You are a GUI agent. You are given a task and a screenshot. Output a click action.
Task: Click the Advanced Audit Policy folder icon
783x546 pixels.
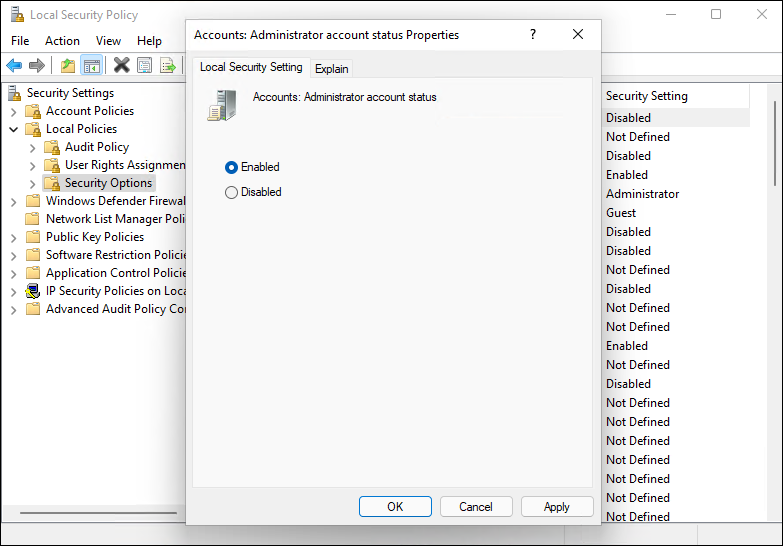point(33,309)
